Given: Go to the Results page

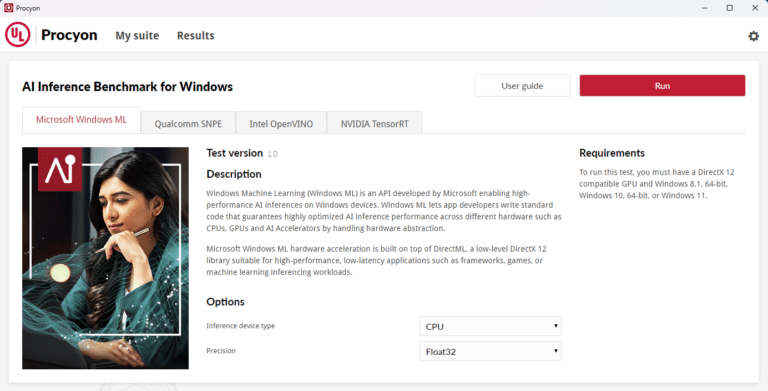Looking at the screenshot, I should tap(195, 36).
